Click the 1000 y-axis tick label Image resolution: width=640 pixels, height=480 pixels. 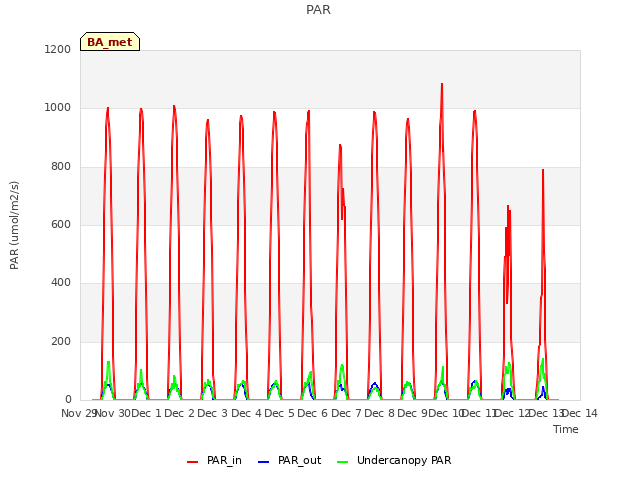tap(58, 108)
